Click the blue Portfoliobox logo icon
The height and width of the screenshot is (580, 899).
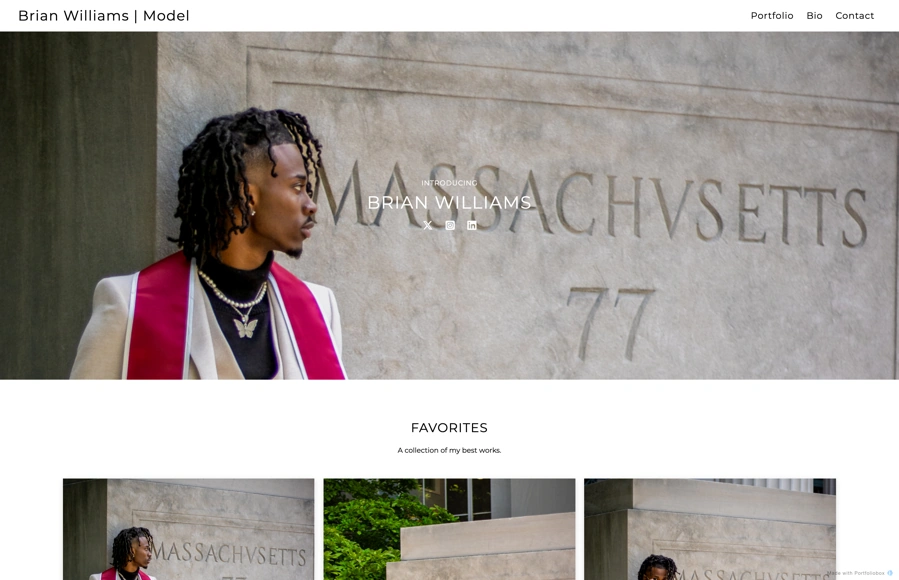click(890, 573)
